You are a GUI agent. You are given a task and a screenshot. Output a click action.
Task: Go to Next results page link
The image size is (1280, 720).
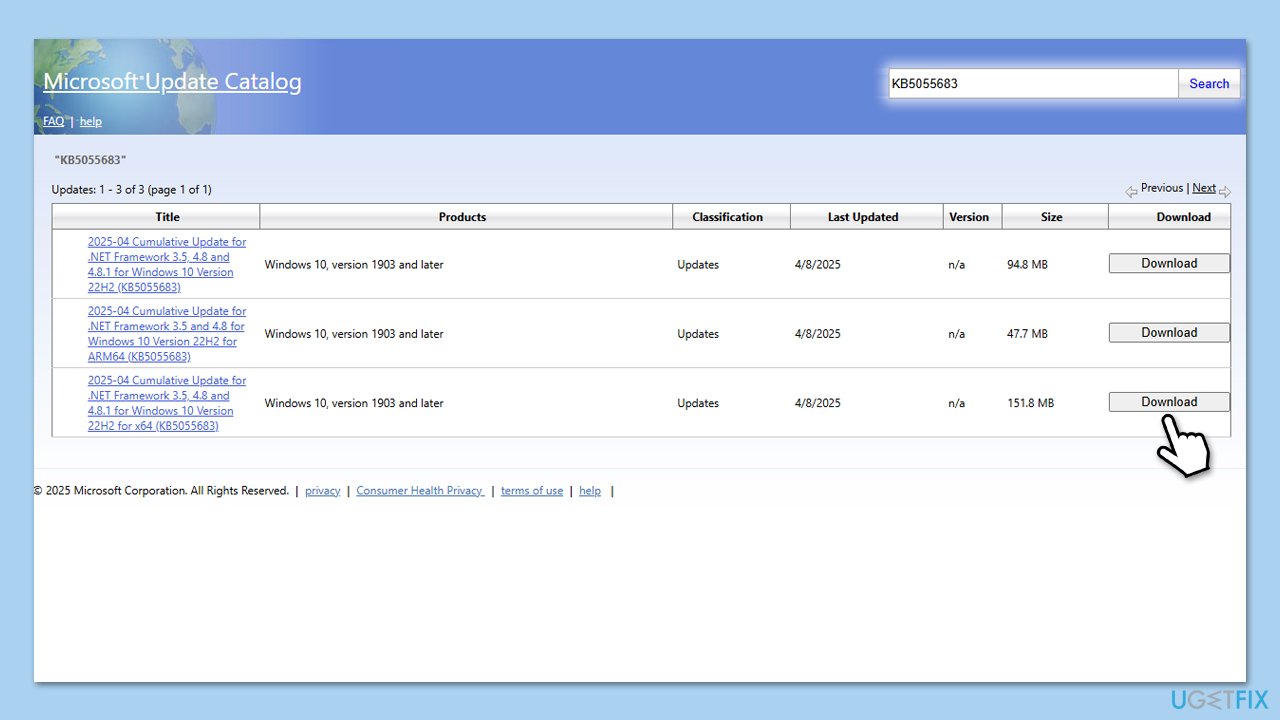click(x=1204, y=188)
